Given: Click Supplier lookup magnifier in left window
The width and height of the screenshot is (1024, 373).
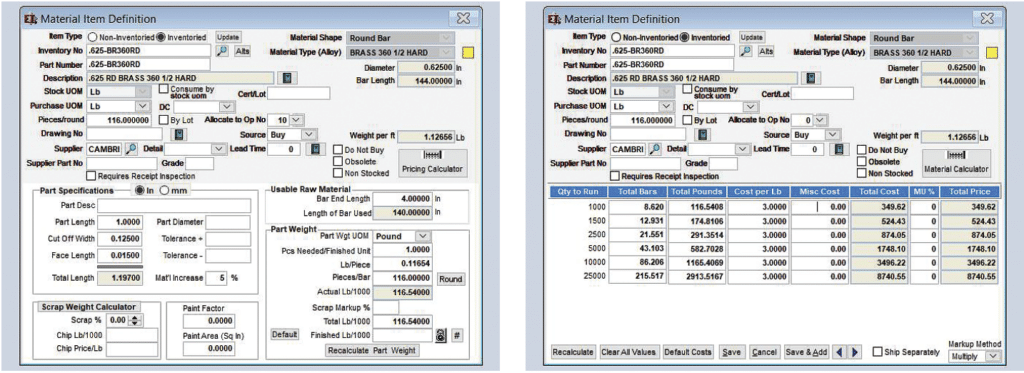Looking at the screenshot, I should pyautogui.click(x=131, y=149).
